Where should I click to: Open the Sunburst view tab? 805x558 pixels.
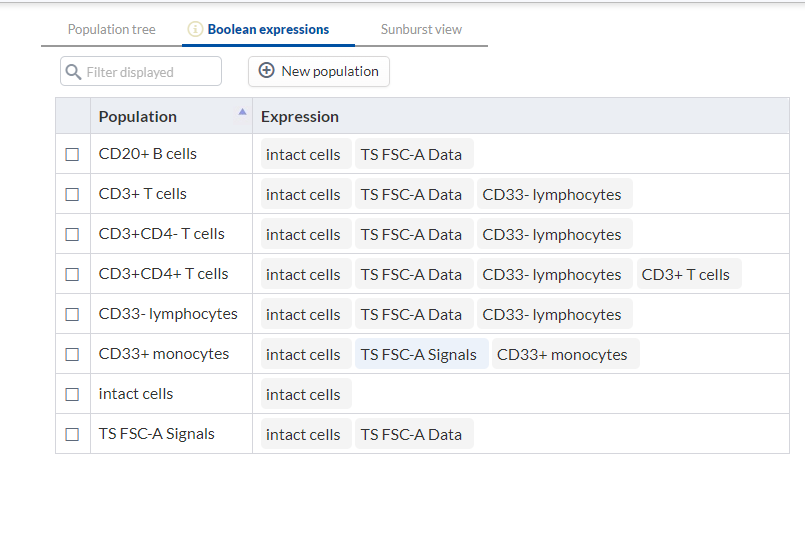tap(421, 30)
